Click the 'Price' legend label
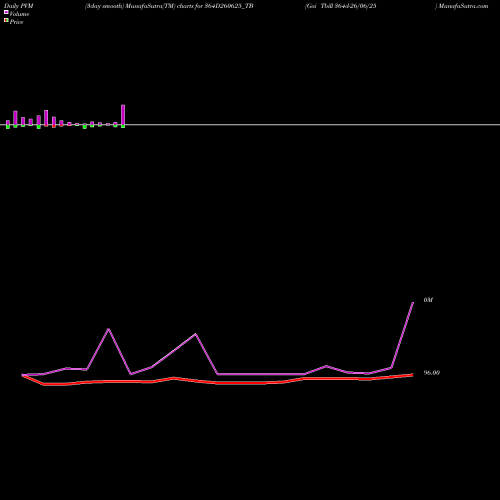Viewport: 500px width, 500px height. [16, 22]
